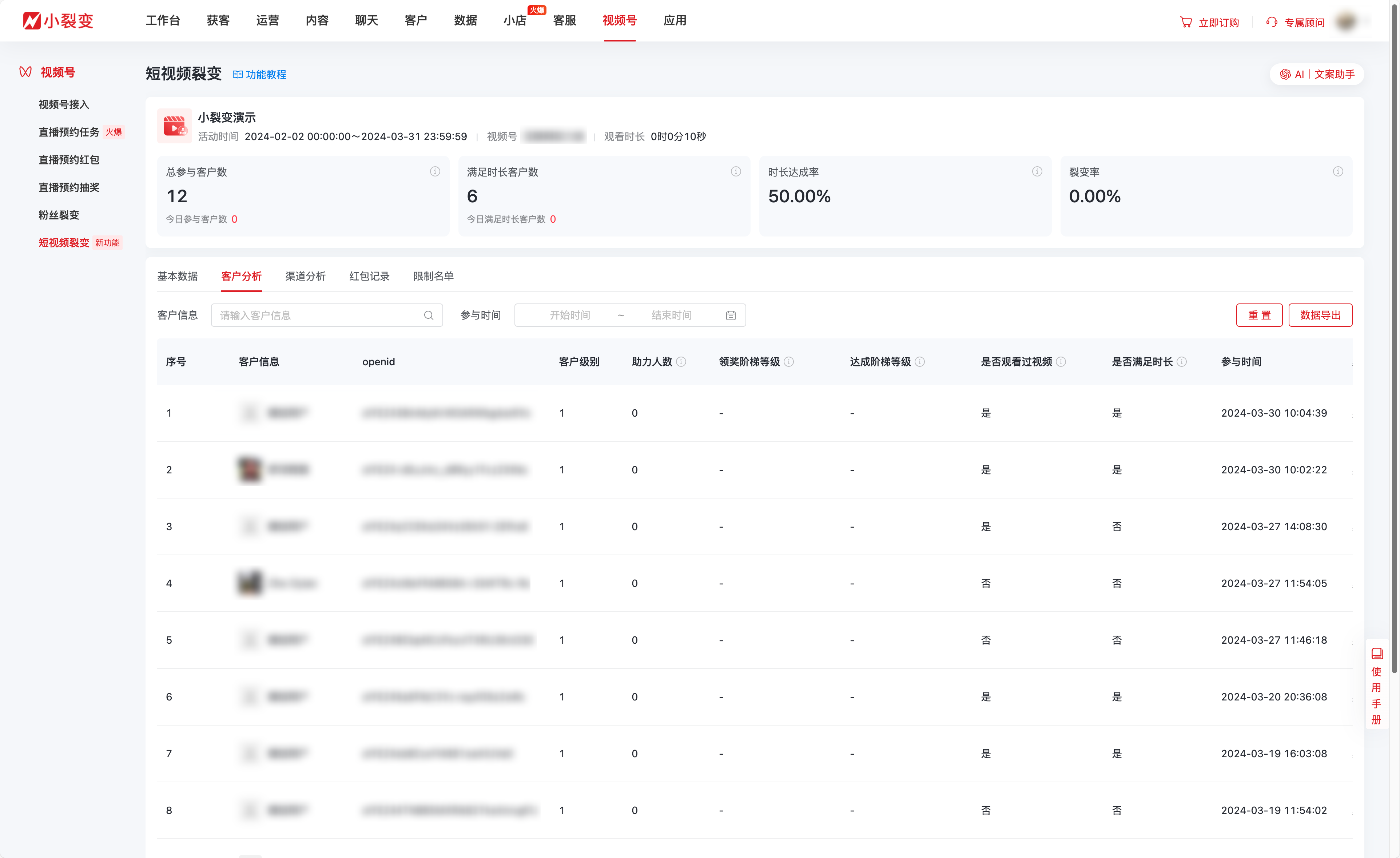Click info icon beside 助力人数 header
Screen dimensions: 1400x858
[x=681, y=361]
